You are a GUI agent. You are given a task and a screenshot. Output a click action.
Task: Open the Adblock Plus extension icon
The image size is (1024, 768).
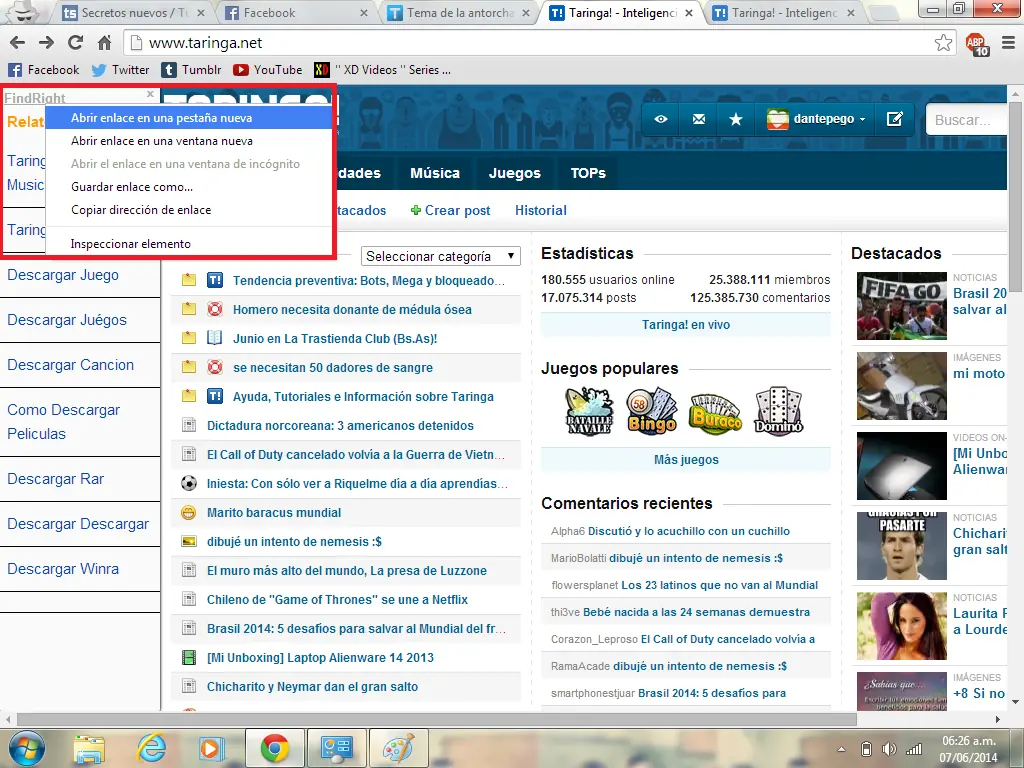(978, 44)
